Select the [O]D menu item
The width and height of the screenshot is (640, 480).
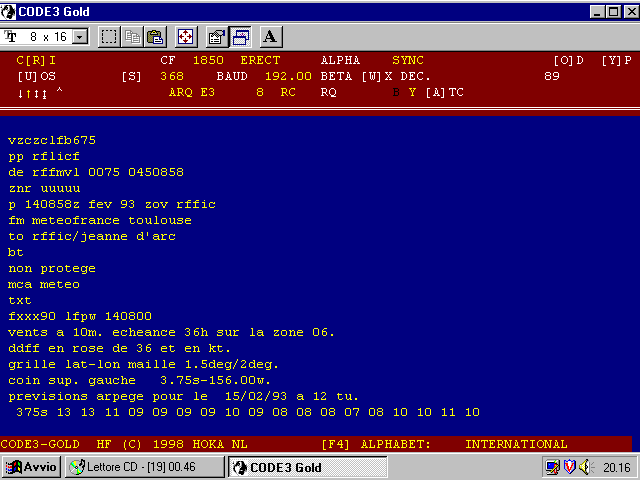[568, 60]
